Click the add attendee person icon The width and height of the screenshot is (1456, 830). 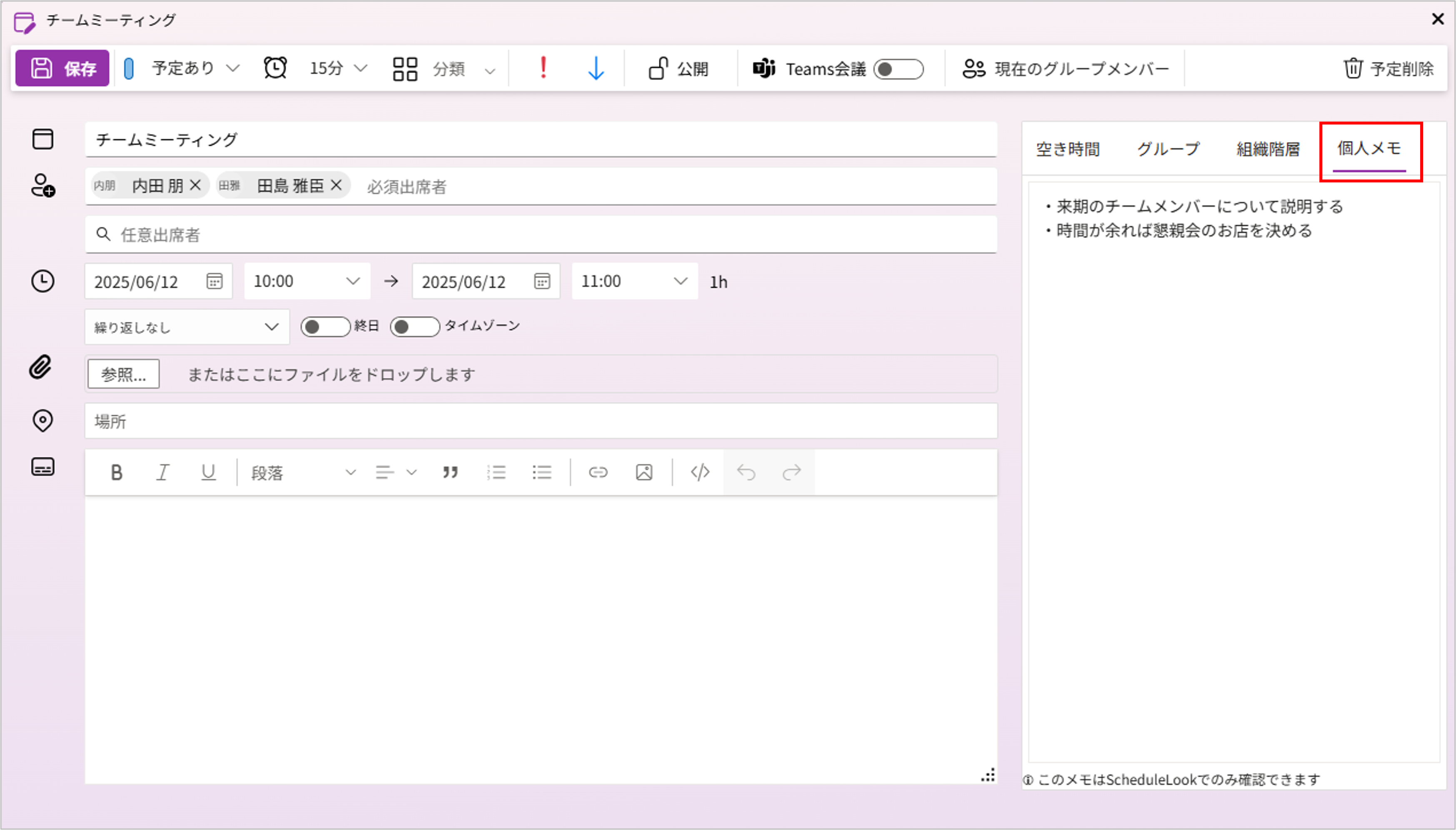pyautogui.click(x=43, y=186)
